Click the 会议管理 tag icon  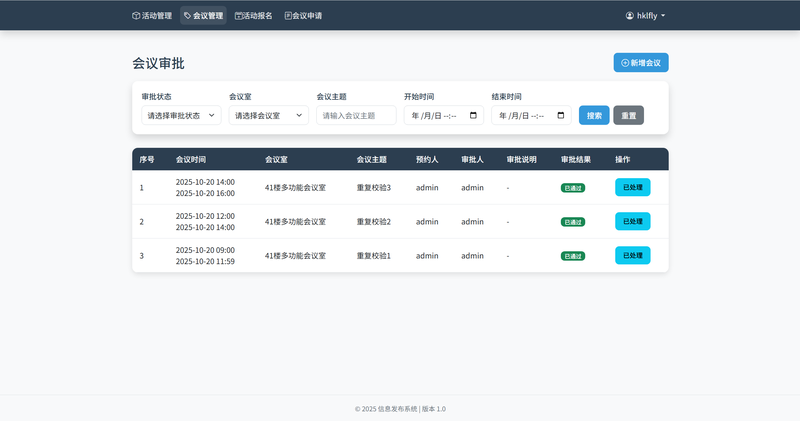coord(187,16)
